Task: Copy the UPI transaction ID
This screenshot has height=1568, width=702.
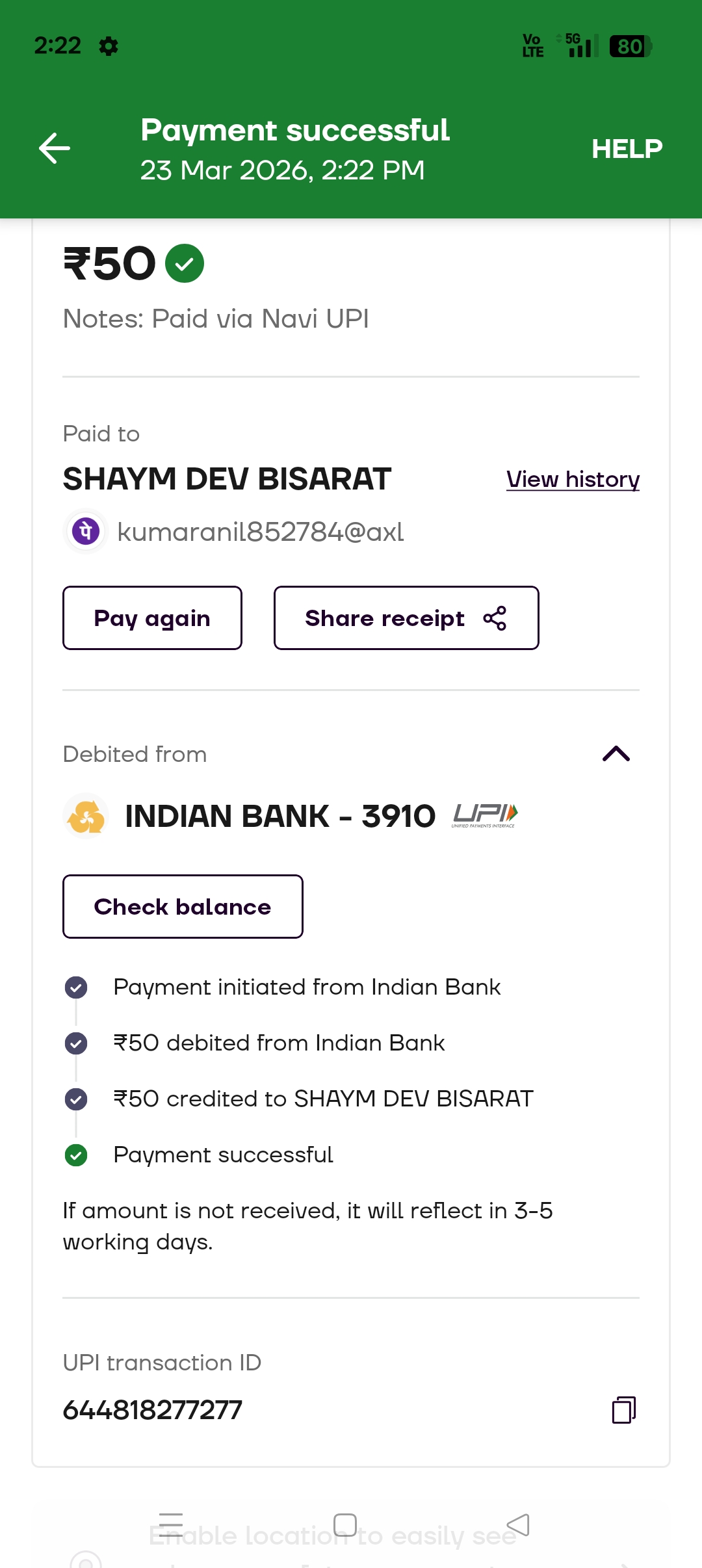Action: click(623, 1409)
